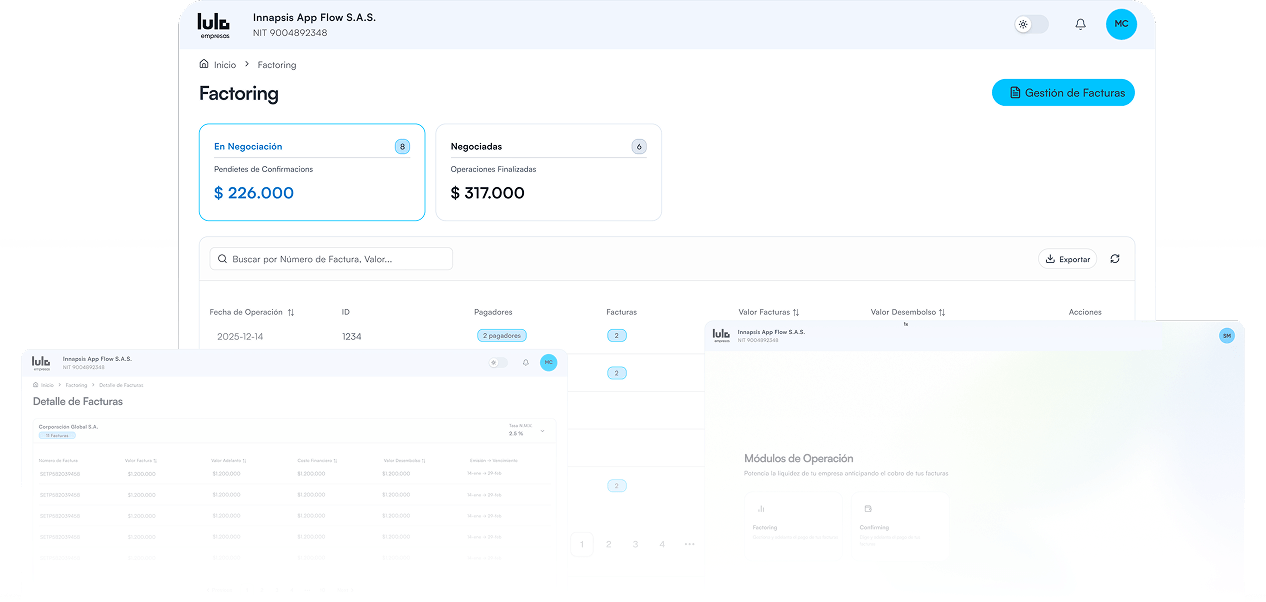Click the lulo empresas logo in main header
The width and height of the screenshot is (1266, 602).
pyautogui.click(x=213, y=25)
